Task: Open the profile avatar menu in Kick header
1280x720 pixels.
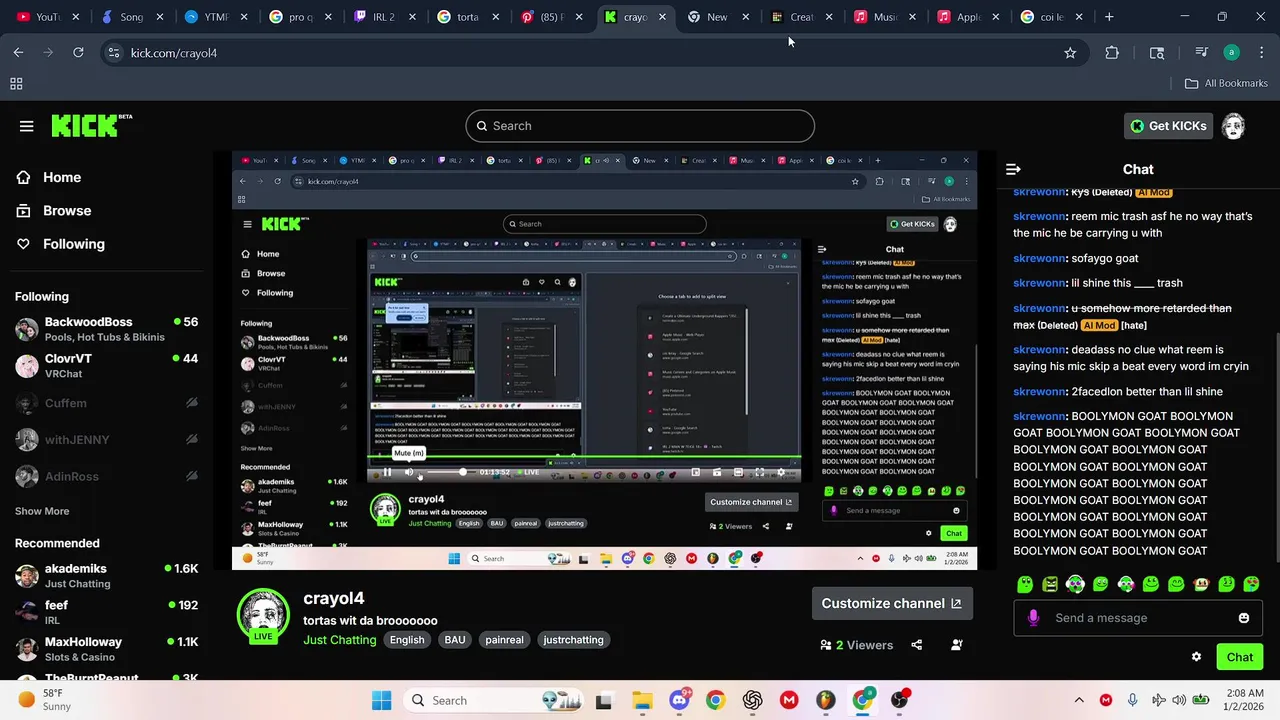Action: coord(1234,126)
